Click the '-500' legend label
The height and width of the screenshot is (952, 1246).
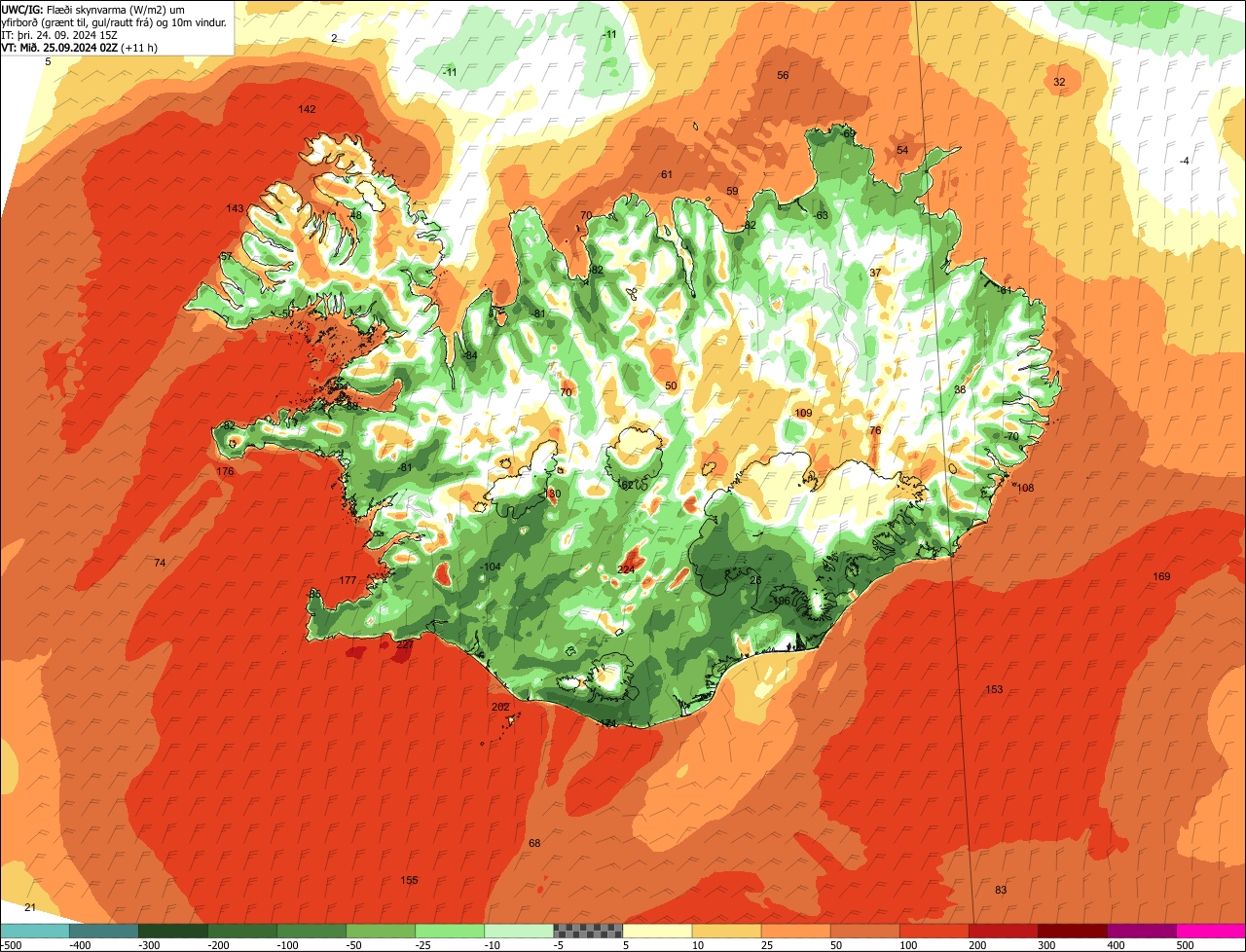pyautogui.click(x=12, y=945)
